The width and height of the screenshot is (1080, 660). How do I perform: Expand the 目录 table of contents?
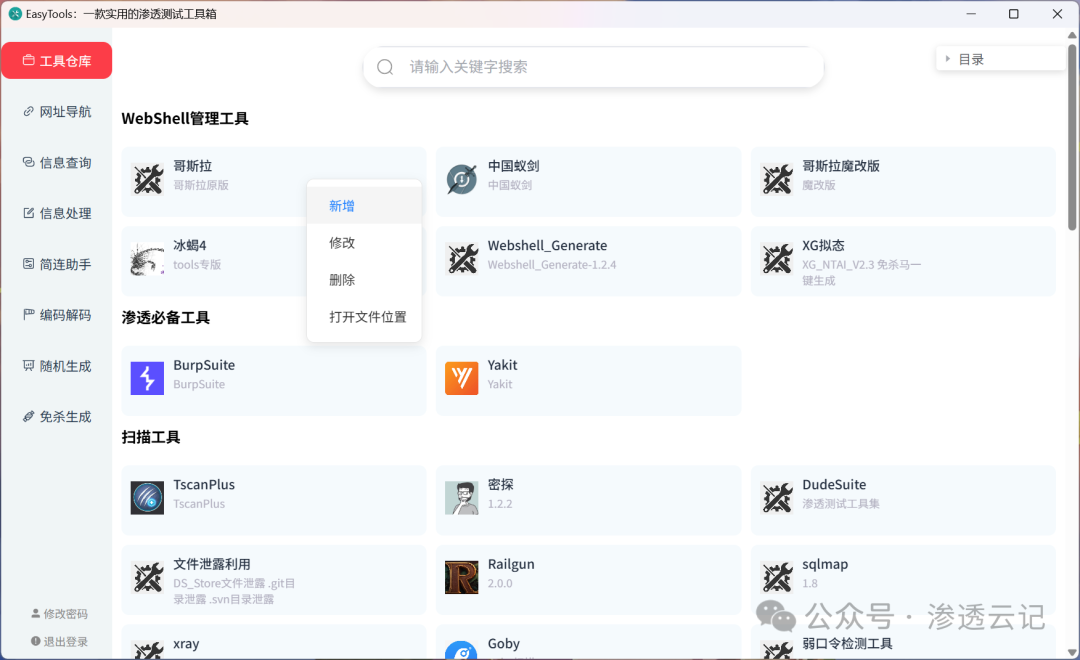point(1001,59)
